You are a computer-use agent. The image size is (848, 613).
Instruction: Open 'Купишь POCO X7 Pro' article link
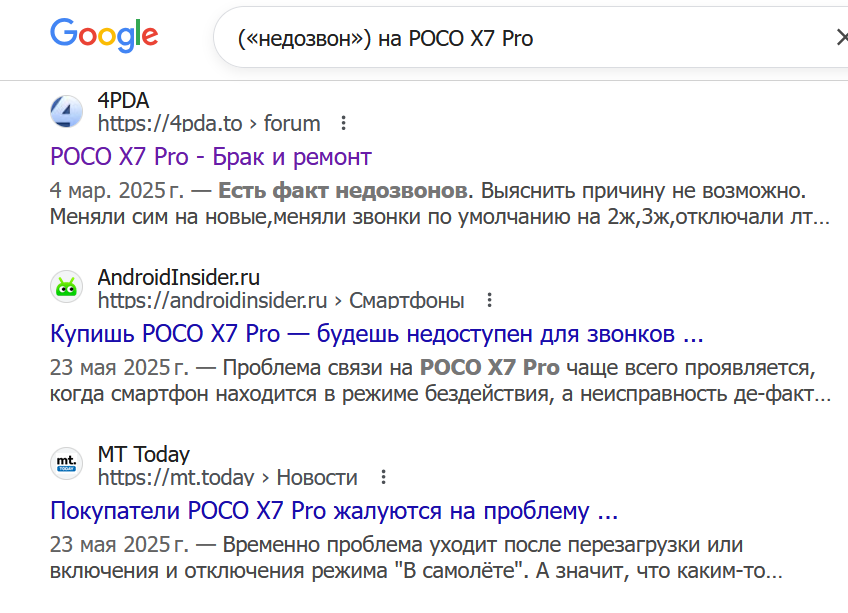click(376, 334)
